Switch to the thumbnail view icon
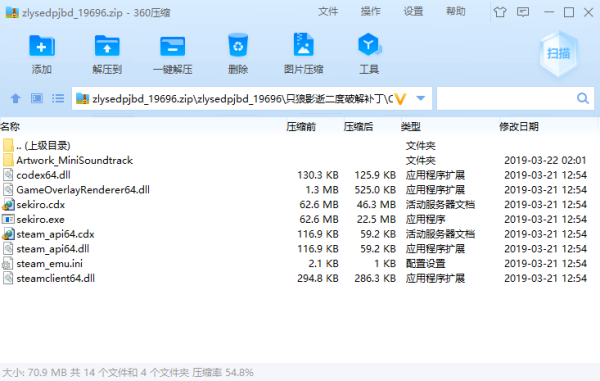This screenshot has height=381, width=600. [37, 99]
